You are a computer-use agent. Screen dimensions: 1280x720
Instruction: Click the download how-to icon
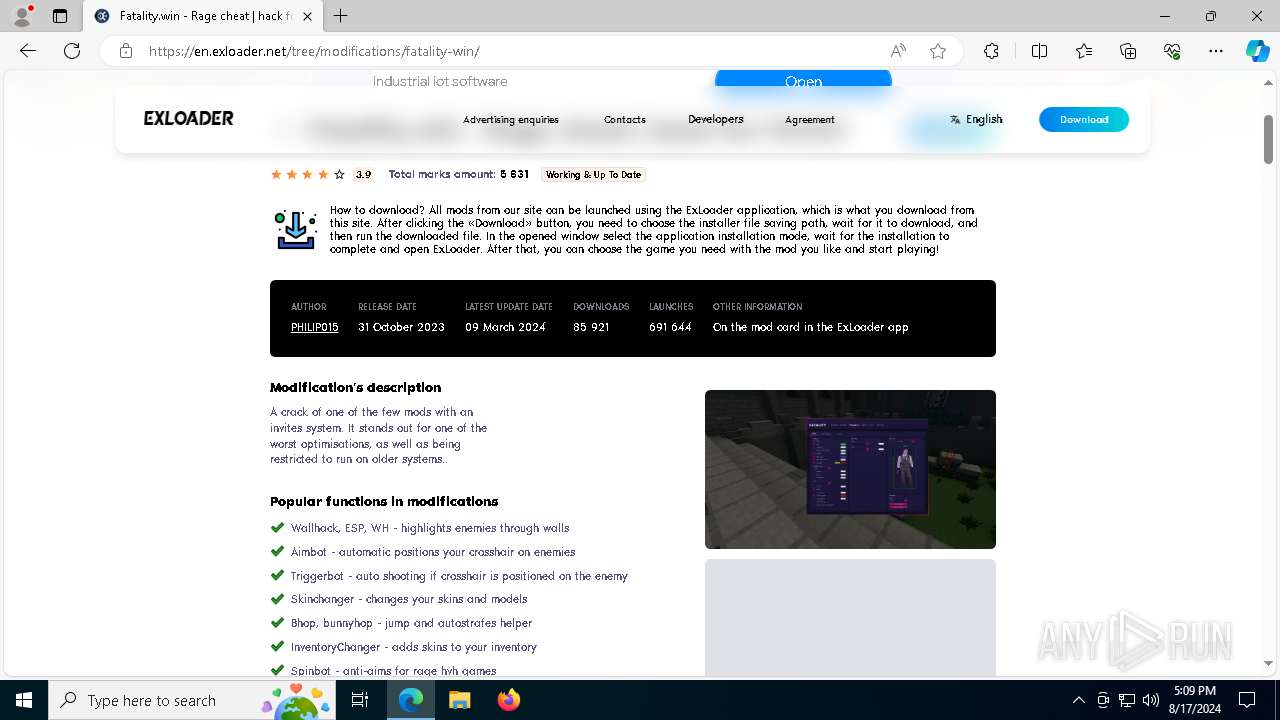pos(296,229)
